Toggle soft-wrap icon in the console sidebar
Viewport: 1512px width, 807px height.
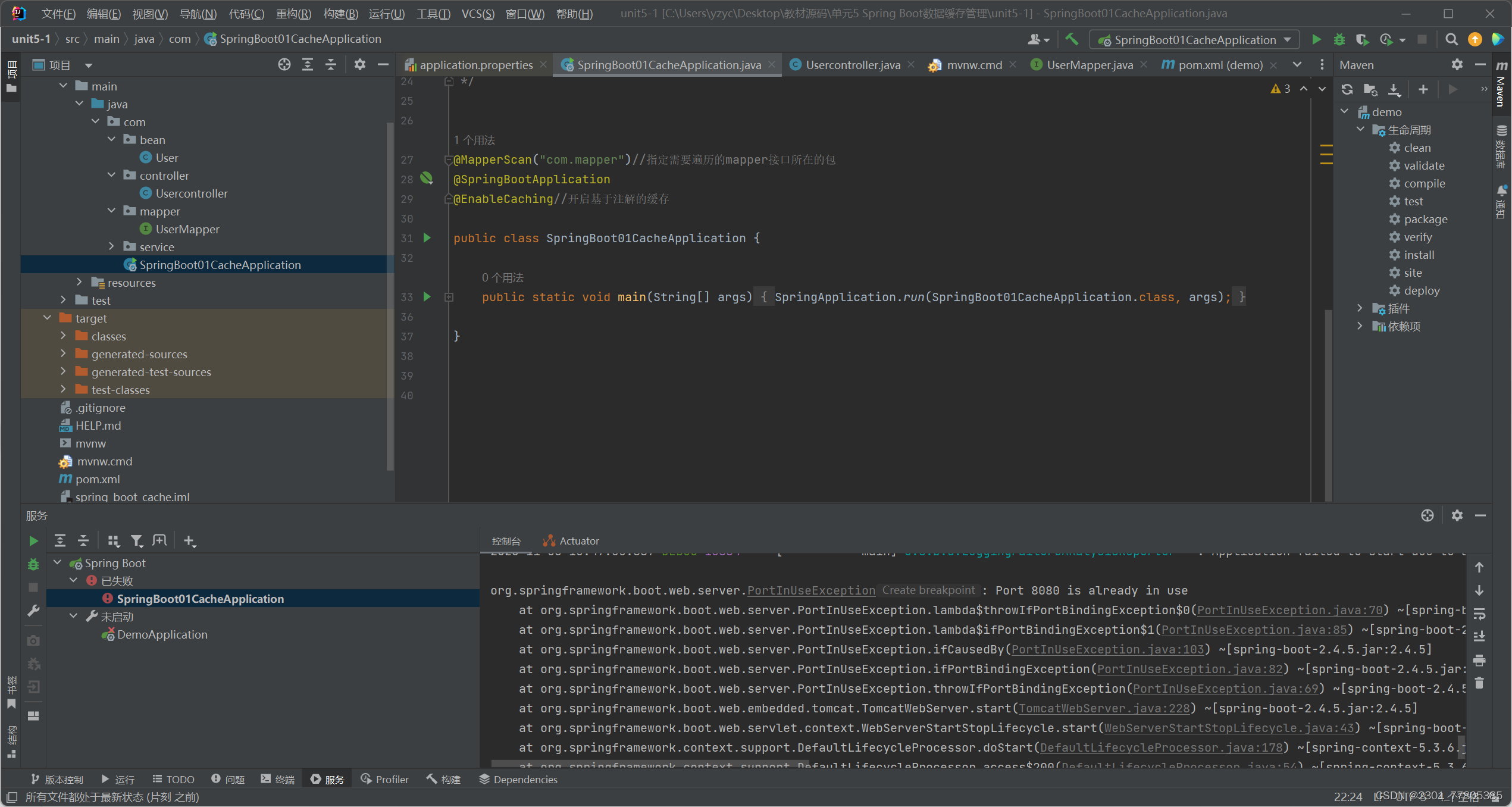tap(1479, 614)
